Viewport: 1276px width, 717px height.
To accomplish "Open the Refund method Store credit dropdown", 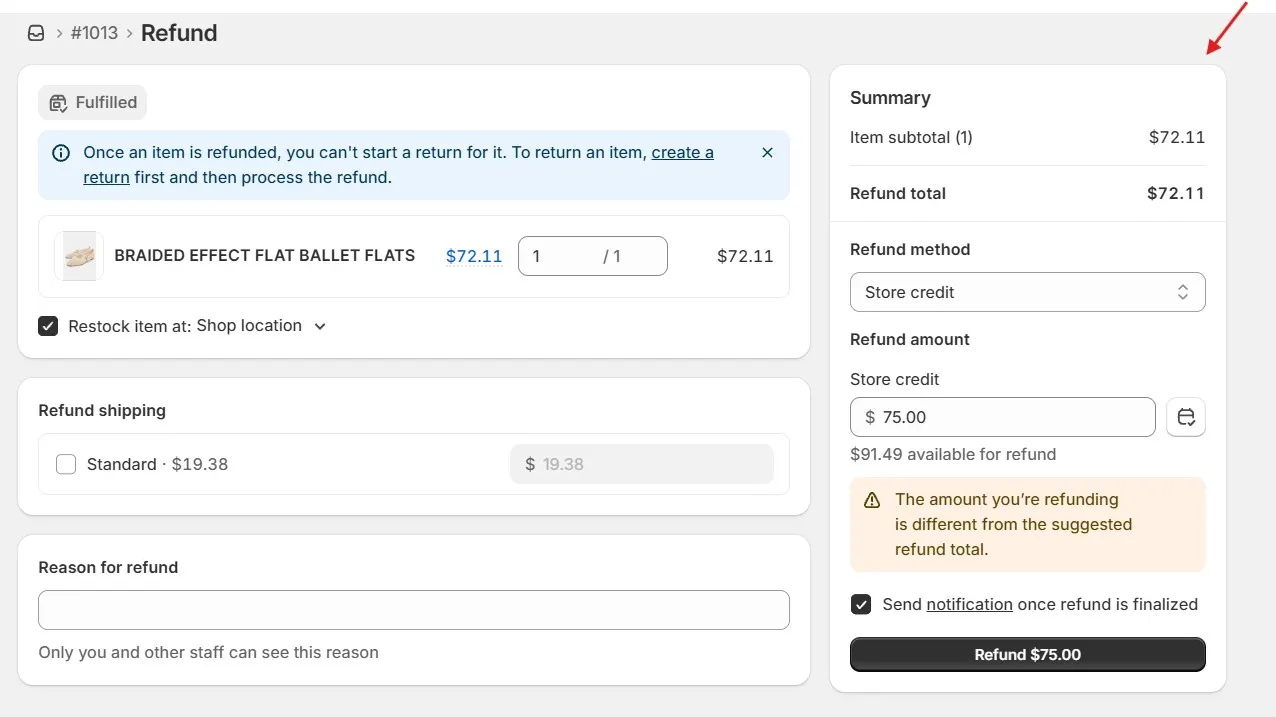I will [x=1028, y=292].
